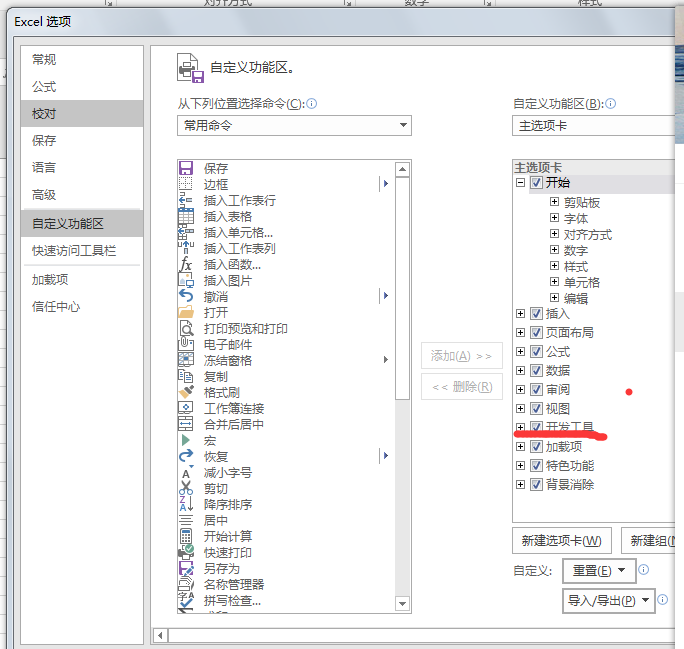
Task: Open the 信任中心 category
Action: pyautogui.click(x=82, y=307)
